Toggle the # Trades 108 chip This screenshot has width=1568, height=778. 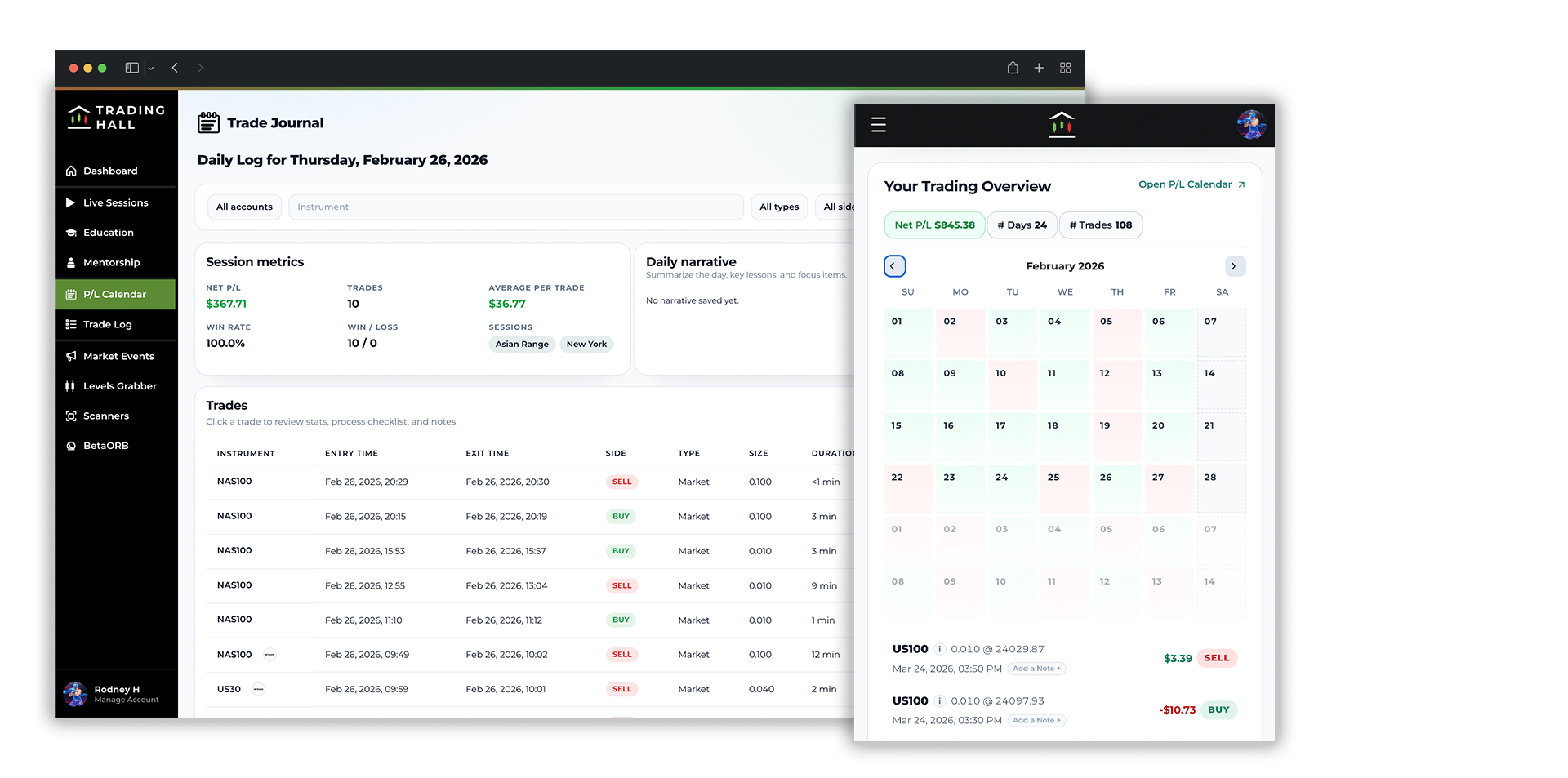(x=1100, y=225)
